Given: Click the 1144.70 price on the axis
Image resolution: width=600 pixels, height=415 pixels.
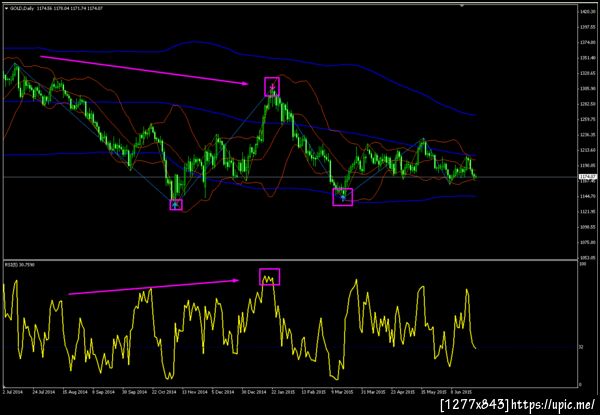Looking at the screenshot, I should 586,196.
